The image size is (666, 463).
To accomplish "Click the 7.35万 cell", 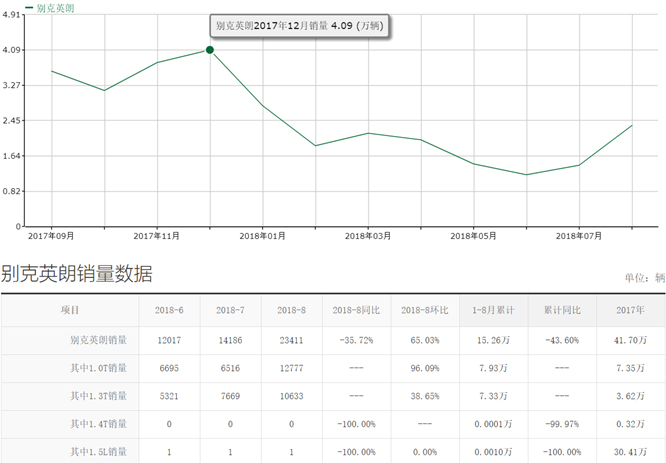I will (x=630, y=368).
